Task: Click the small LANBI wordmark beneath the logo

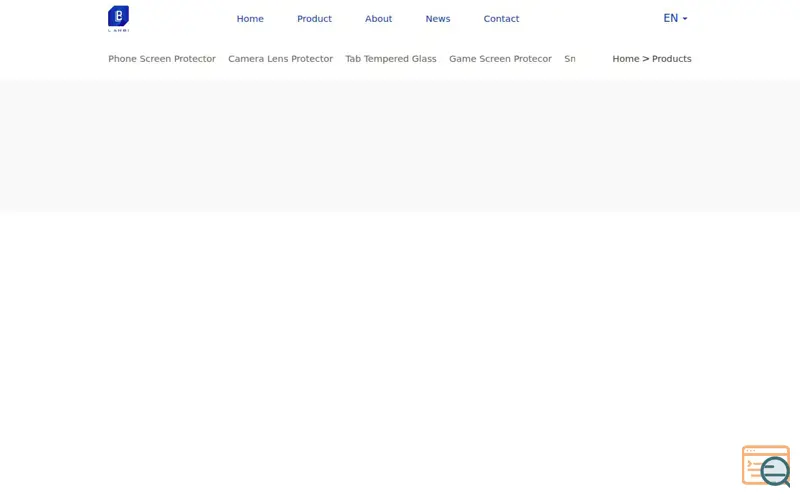Action: (x=118, y=31)
